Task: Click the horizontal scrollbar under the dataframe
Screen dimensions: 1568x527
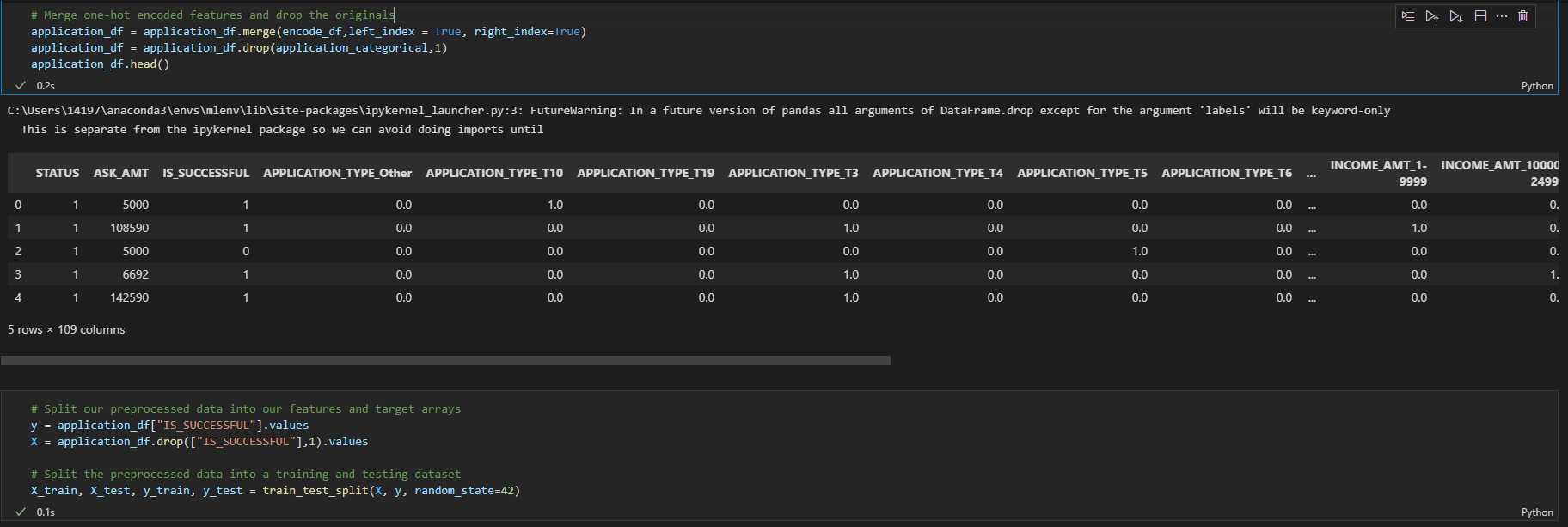Action: pyautogui.click(x=445, y=360)
